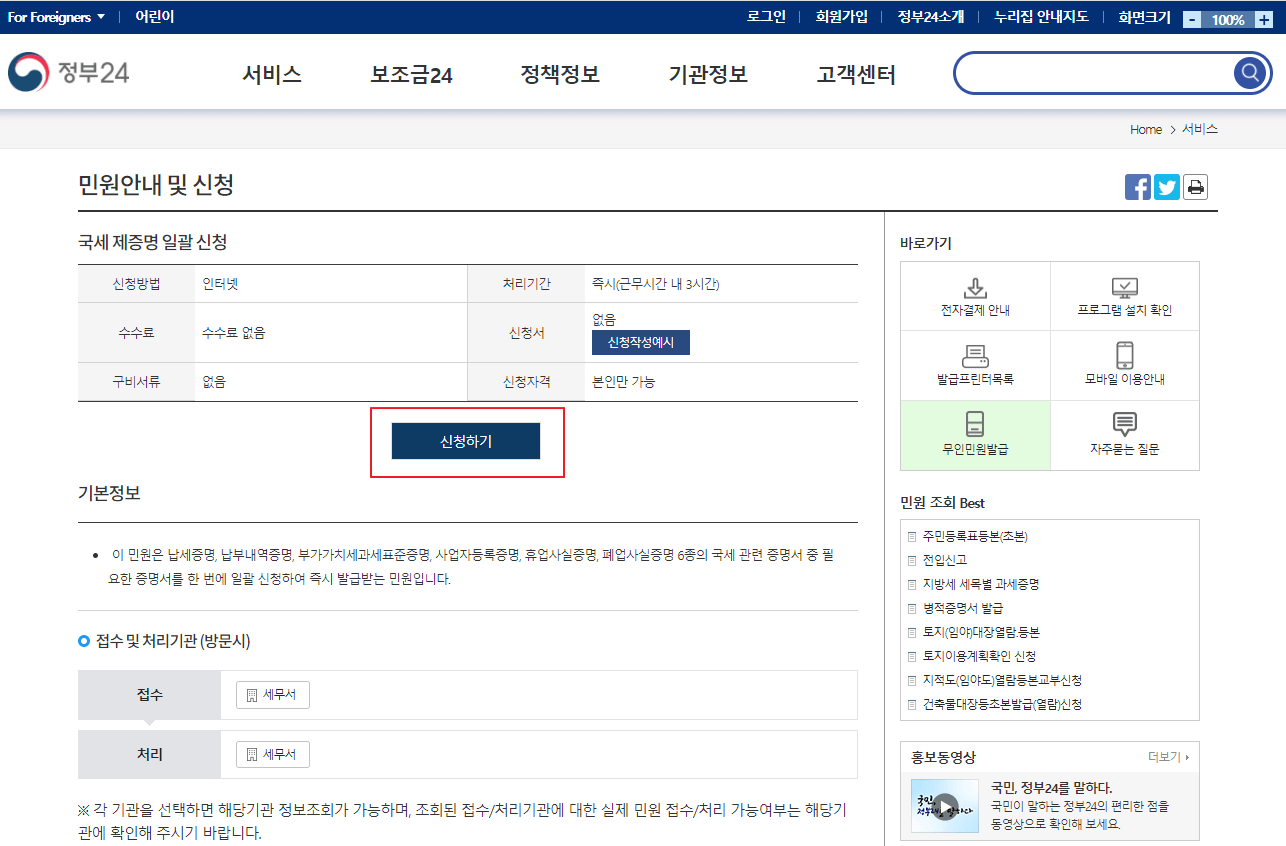Share page on Twitter
Image resolution: width=1286 pixels, height=846 pixels.
pyautogui.click(x=1167, y=187)
